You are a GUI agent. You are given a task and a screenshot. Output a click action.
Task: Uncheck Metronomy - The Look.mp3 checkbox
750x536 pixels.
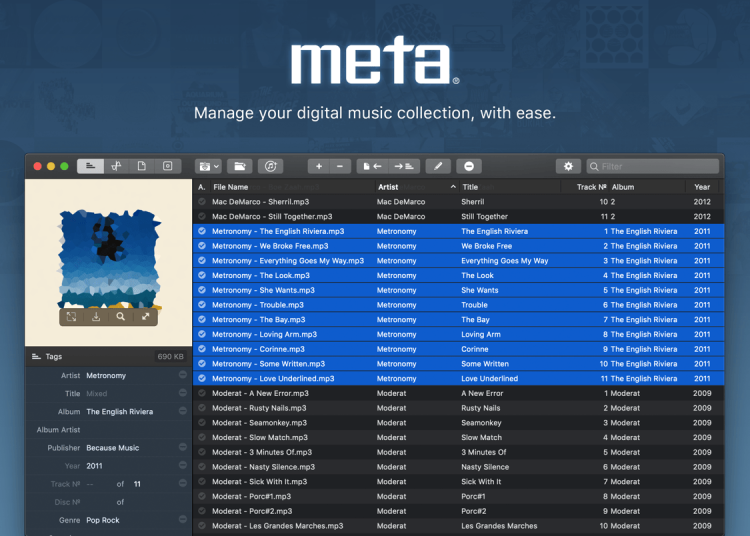pos(202,275)
